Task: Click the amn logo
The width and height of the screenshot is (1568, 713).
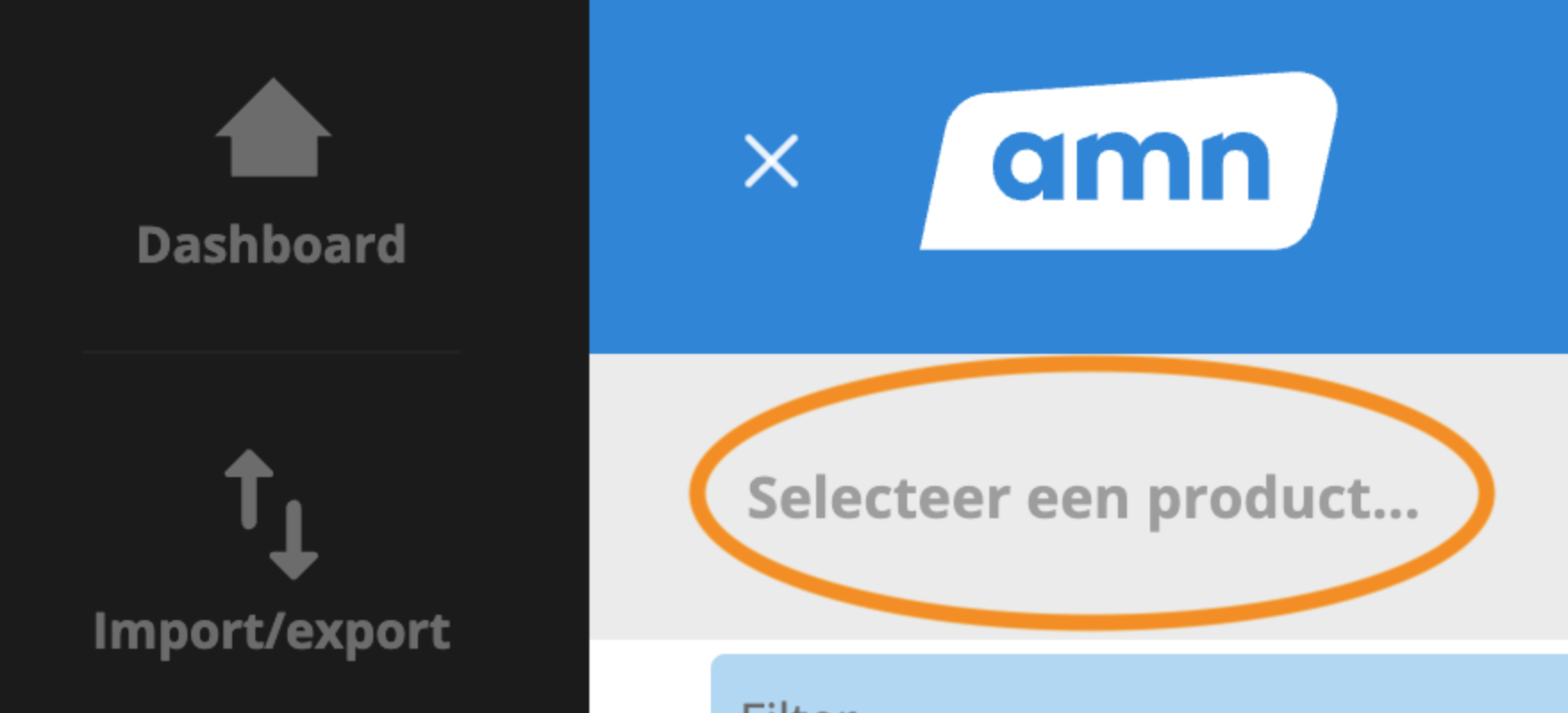Action: (x=1130, y=161)
